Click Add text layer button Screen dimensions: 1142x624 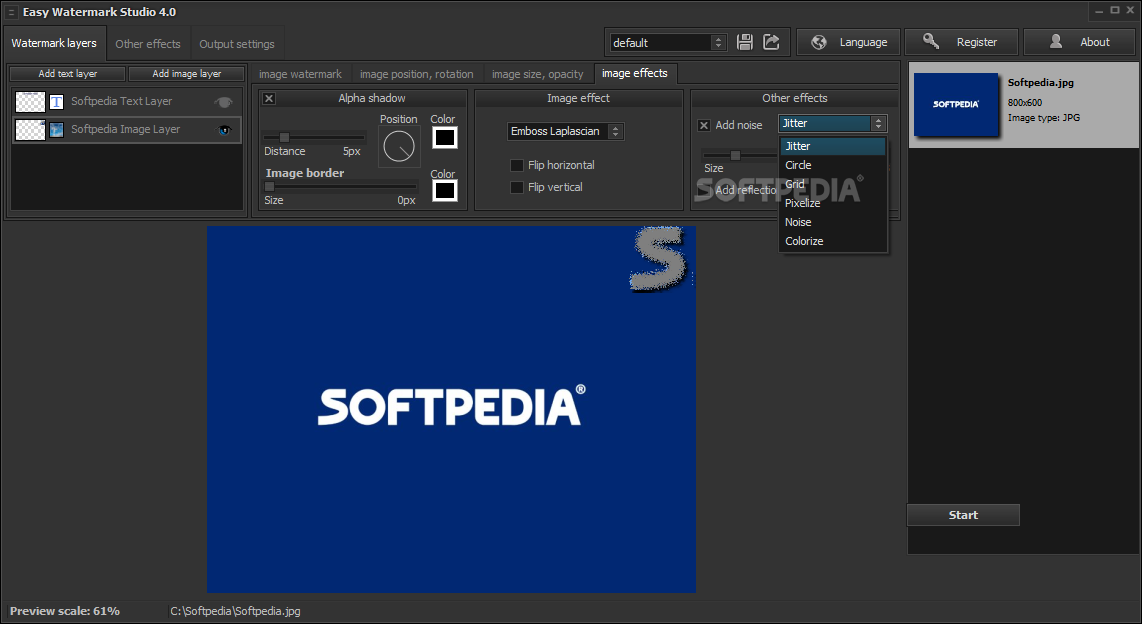click(x=68, y=74)
